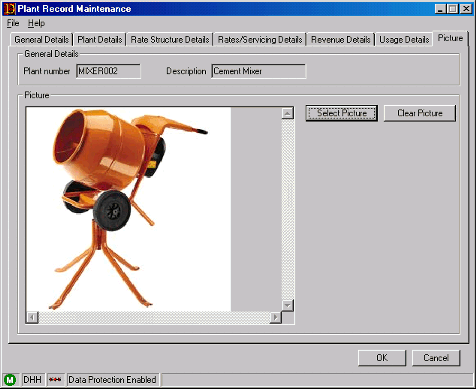Switch to the Revenue Details tab
This screenshot has height=389, width=476.
(x=340, y=40)
